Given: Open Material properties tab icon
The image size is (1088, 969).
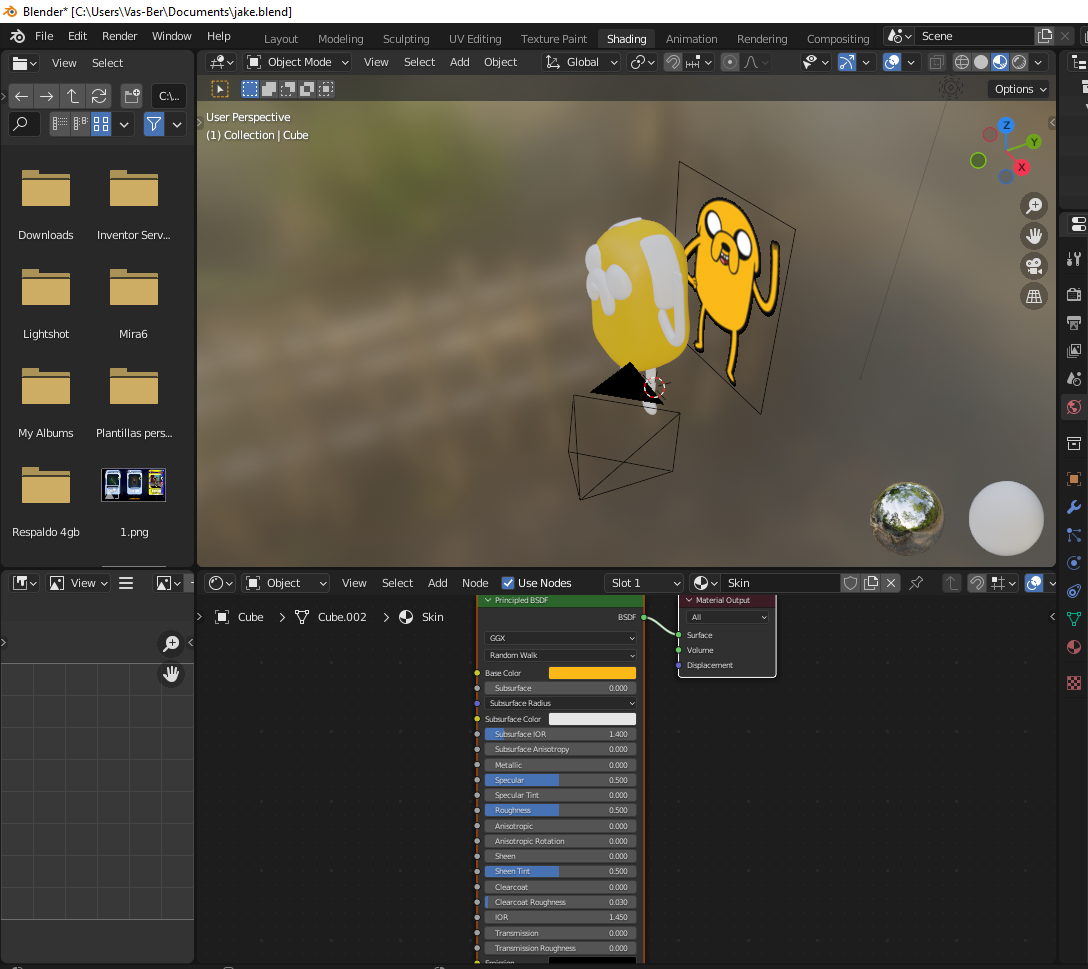Looking at the screenshot, I should pos(1073,647).
